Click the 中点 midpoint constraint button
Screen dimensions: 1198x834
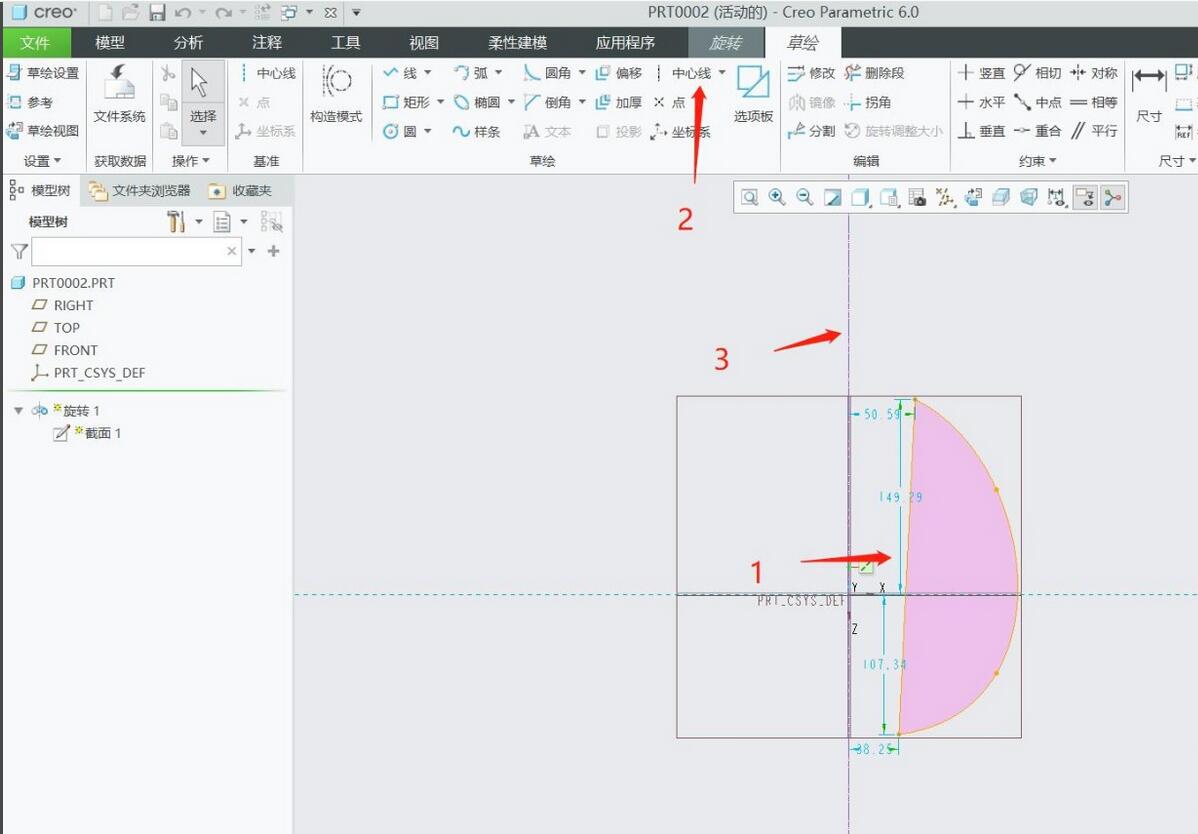tap(1038, 102)
